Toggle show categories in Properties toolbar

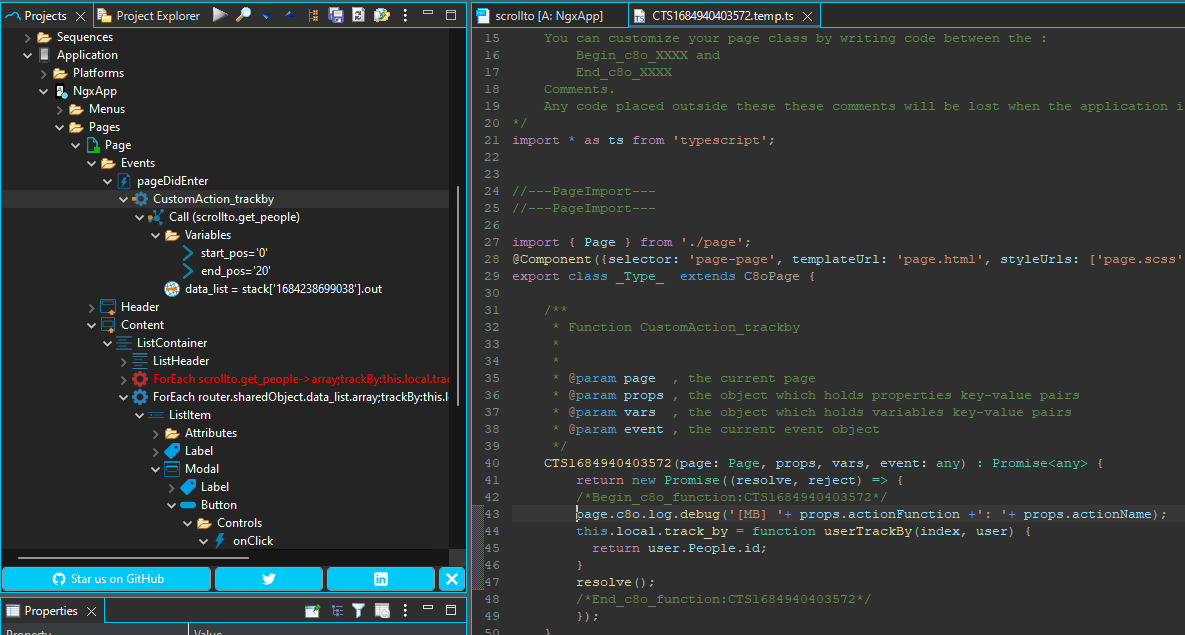337,611
